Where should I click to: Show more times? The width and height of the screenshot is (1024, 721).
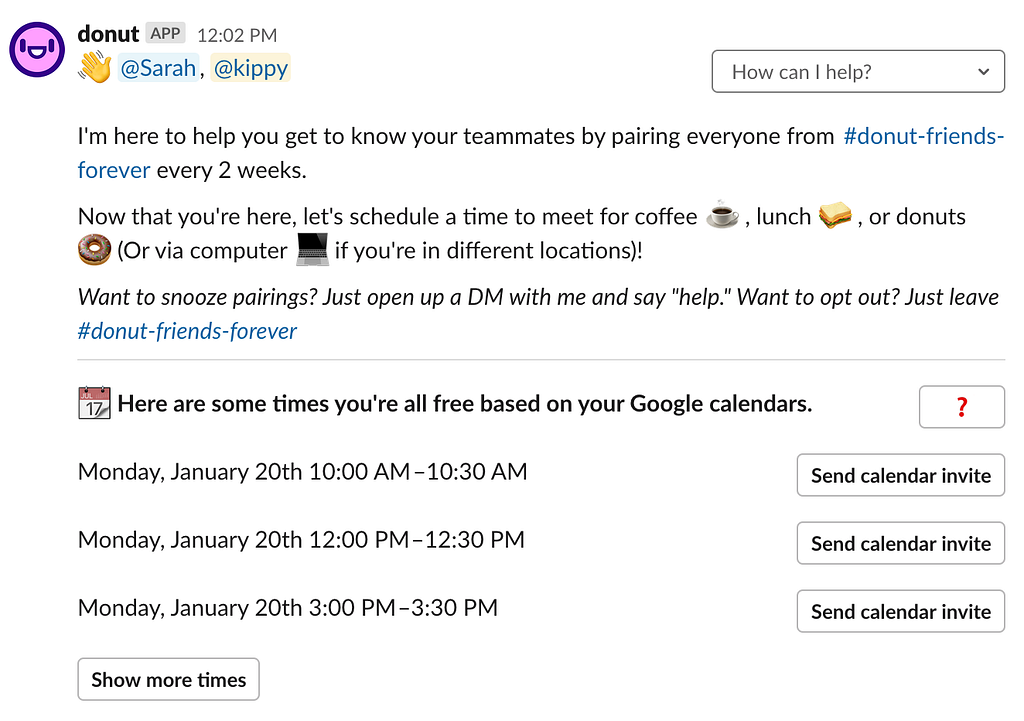click(168, 679)
